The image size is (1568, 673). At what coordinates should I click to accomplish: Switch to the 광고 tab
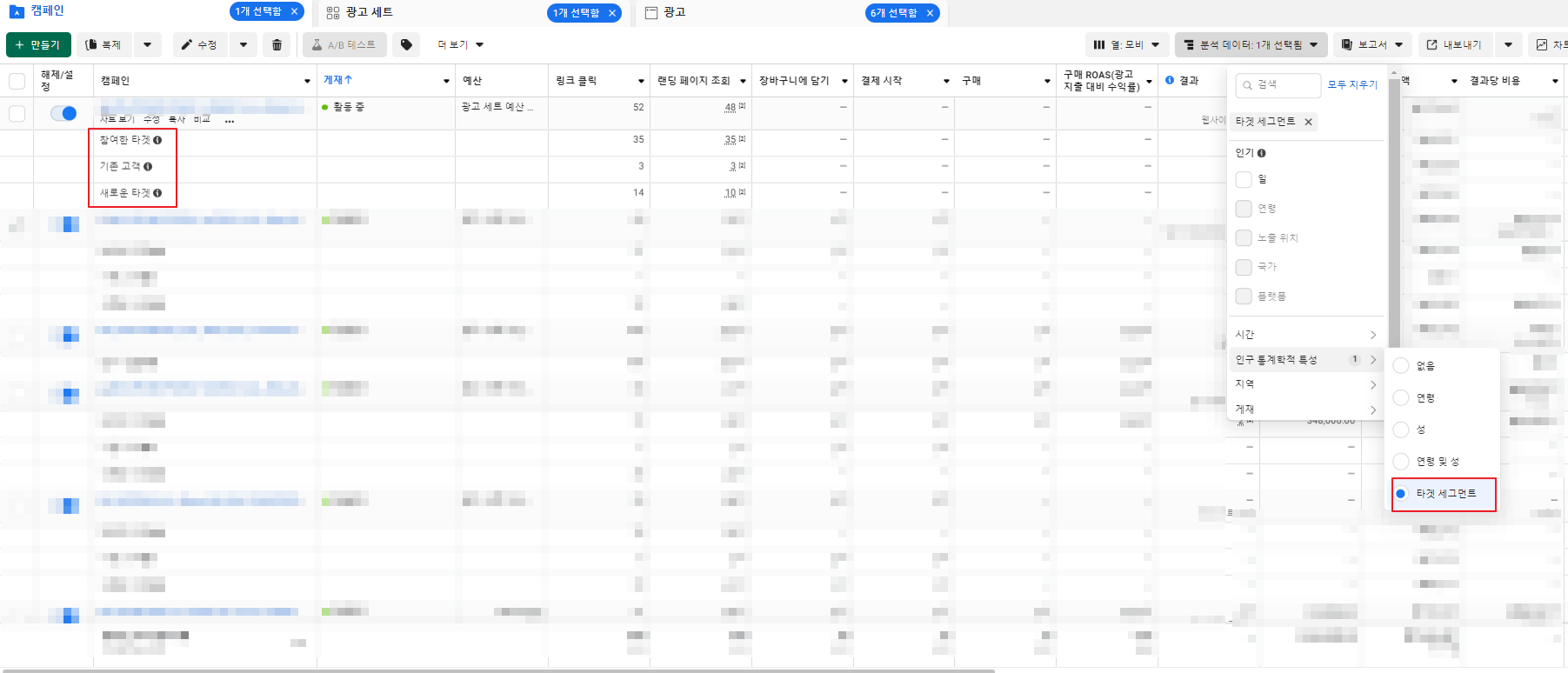[x=674, y=13]
